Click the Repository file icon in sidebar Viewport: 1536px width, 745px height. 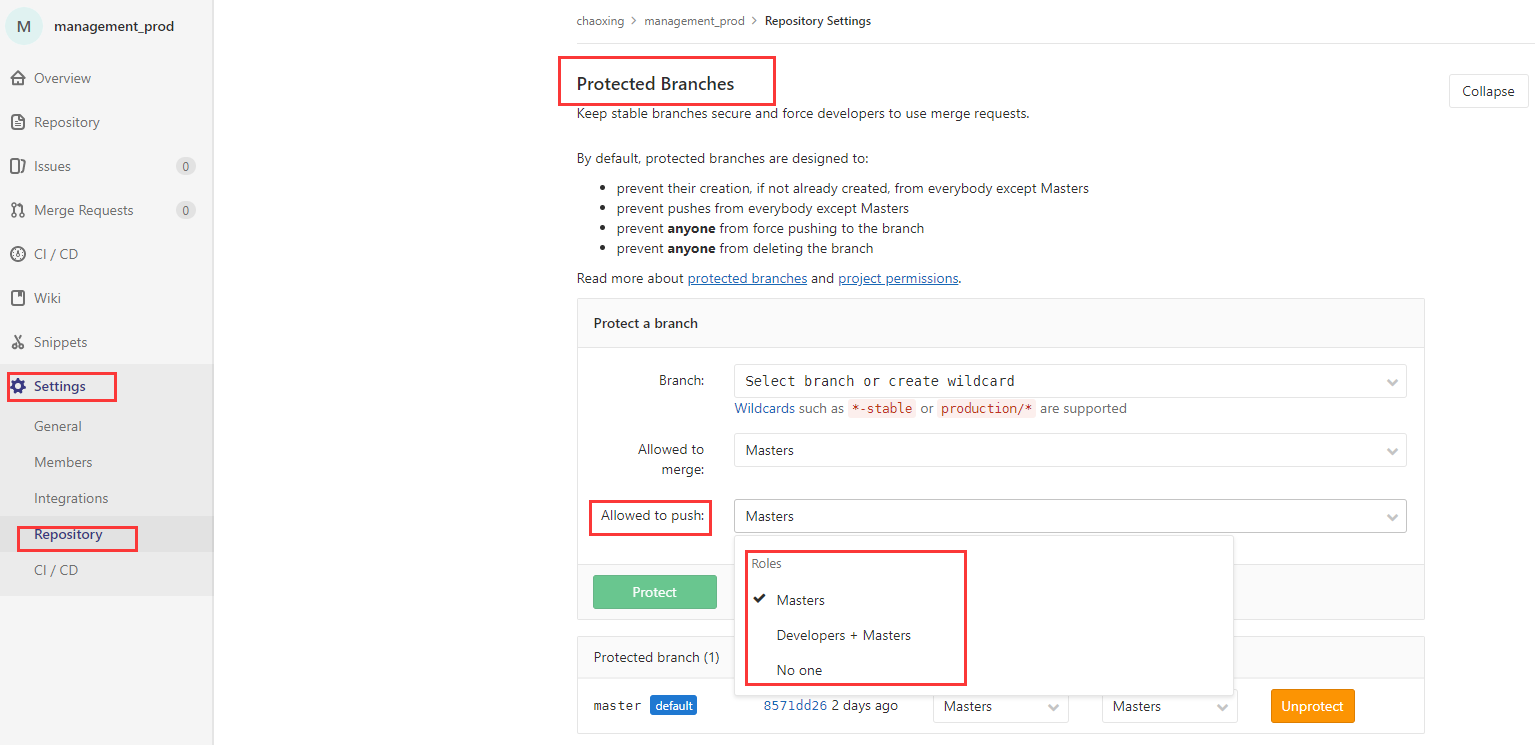(18, 122)
